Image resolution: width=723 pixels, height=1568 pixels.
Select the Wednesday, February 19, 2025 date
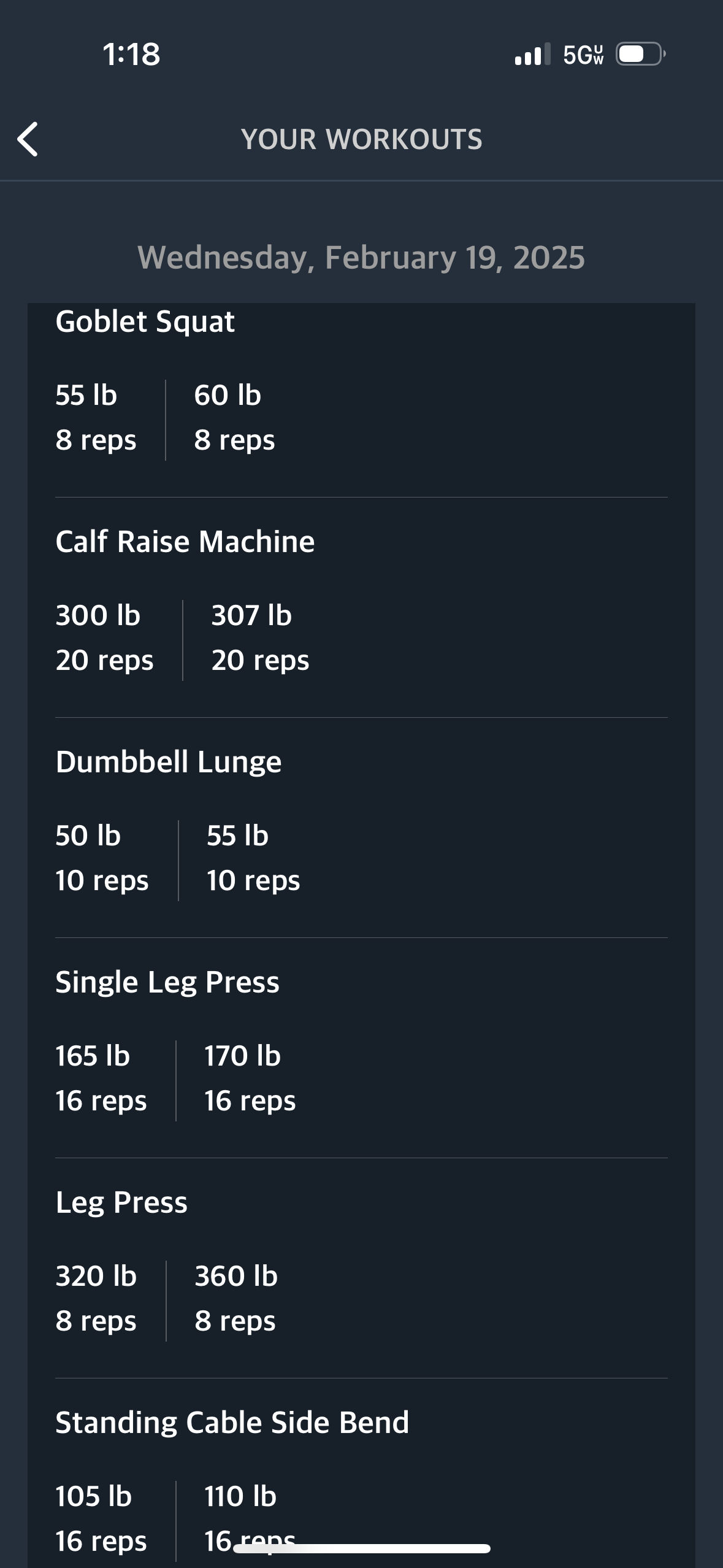click(x=361, y=257)
